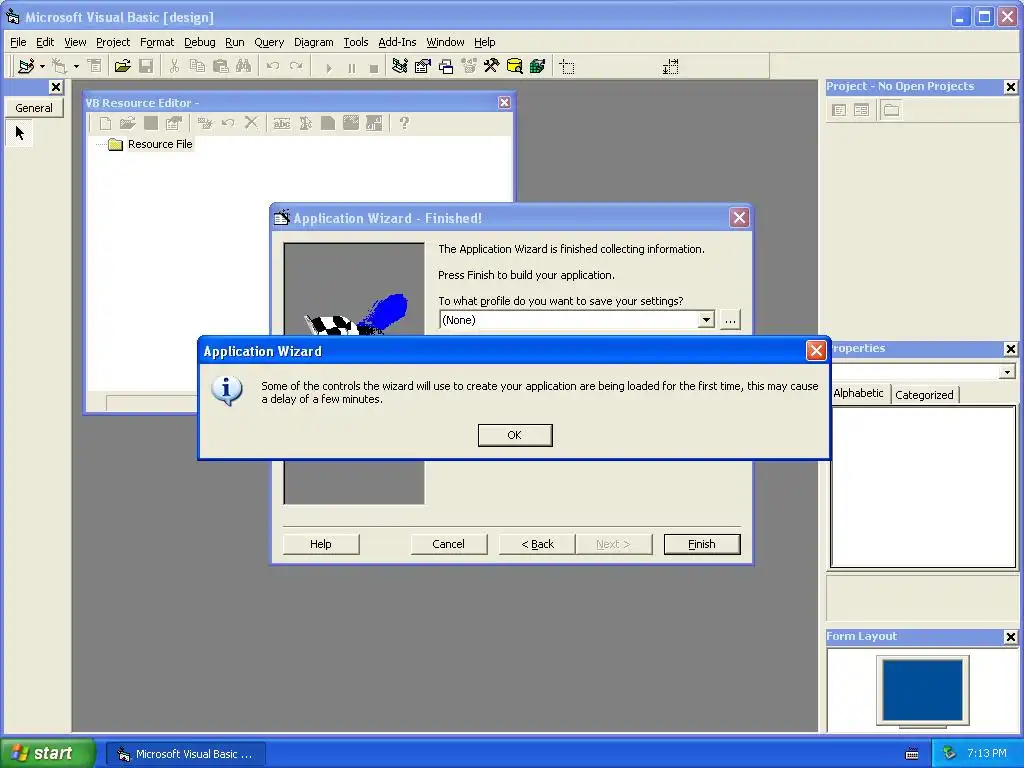Open the Debug menu
Image resolution: width=1024 pixels, height=768 pixels.
pos(200,42)
